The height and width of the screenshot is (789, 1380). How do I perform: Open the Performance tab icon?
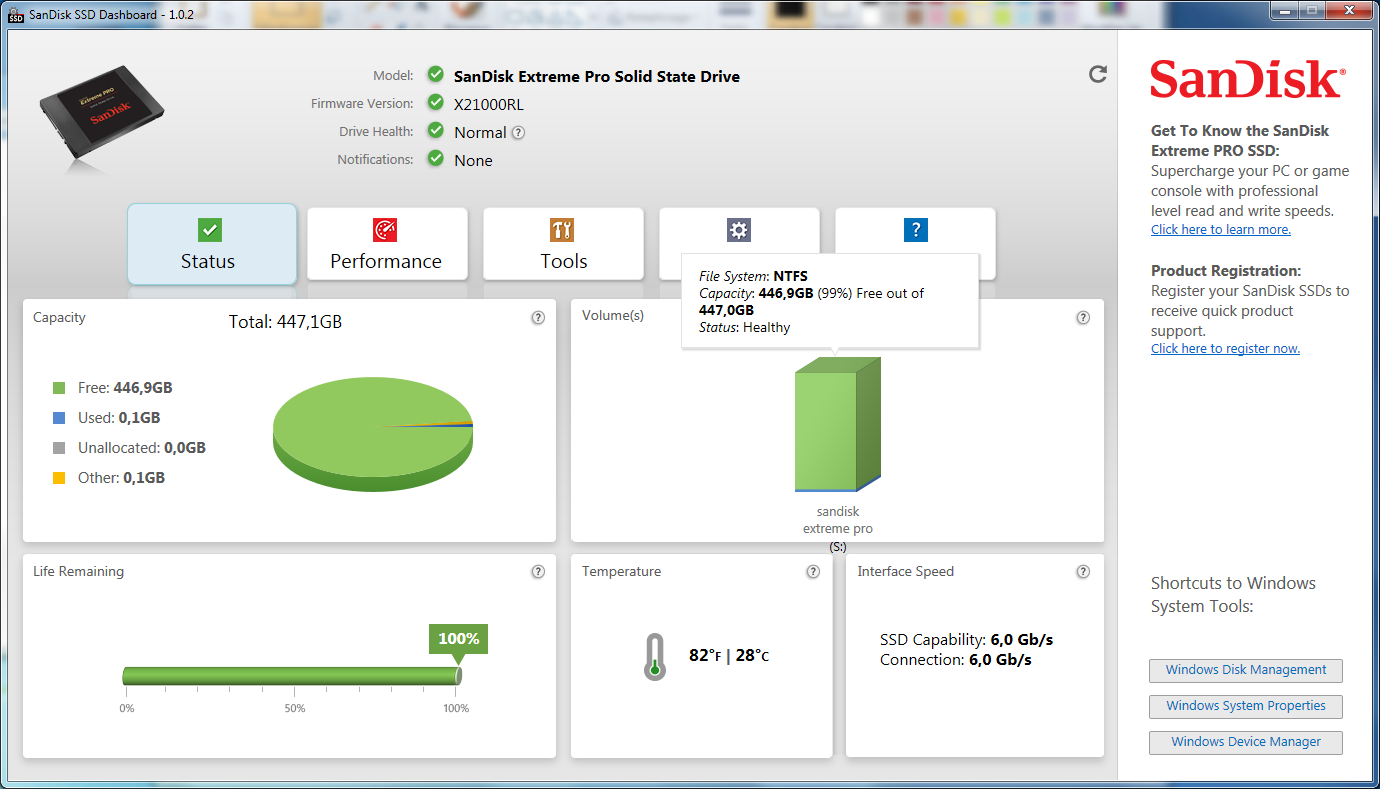(387, 229)
